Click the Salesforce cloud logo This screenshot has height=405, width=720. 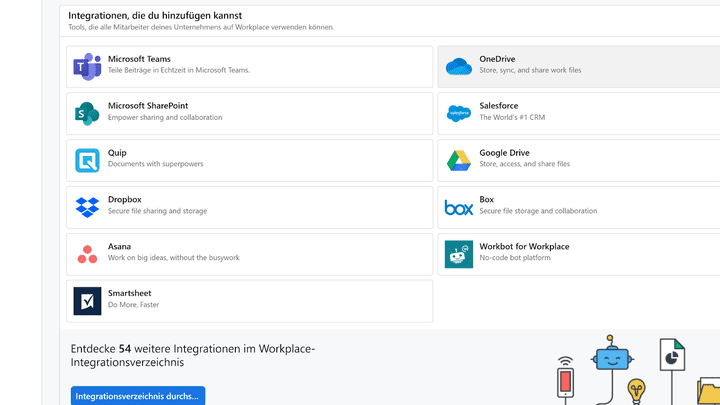459,113
